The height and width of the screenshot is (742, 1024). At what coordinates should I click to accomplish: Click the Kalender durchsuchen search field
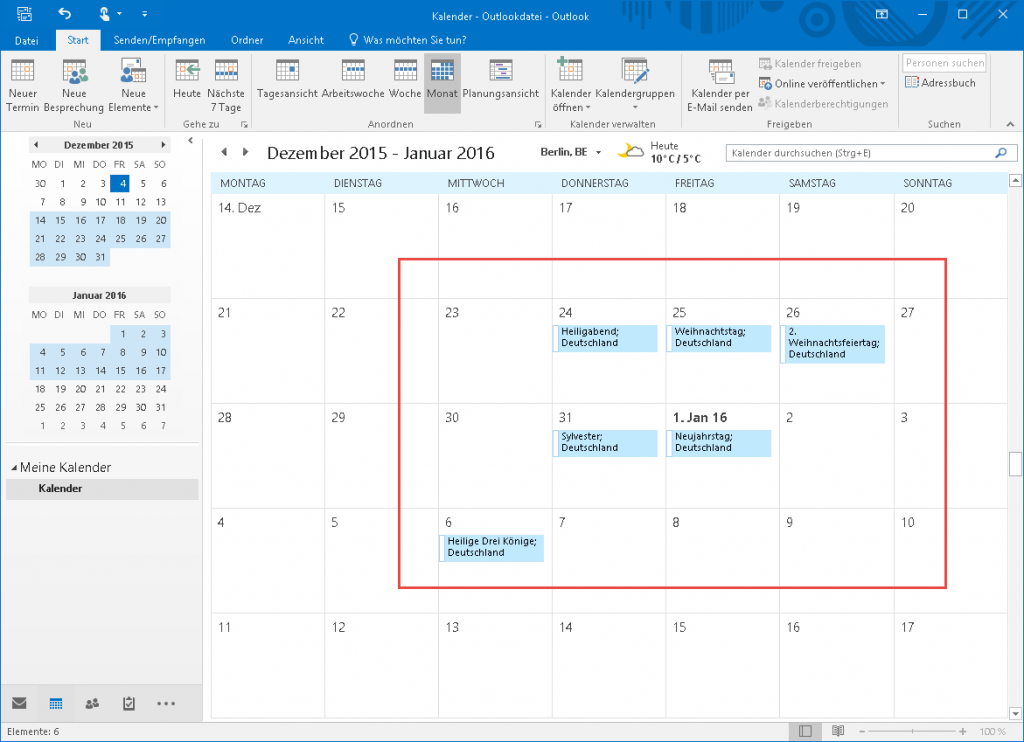coord(858,154)
